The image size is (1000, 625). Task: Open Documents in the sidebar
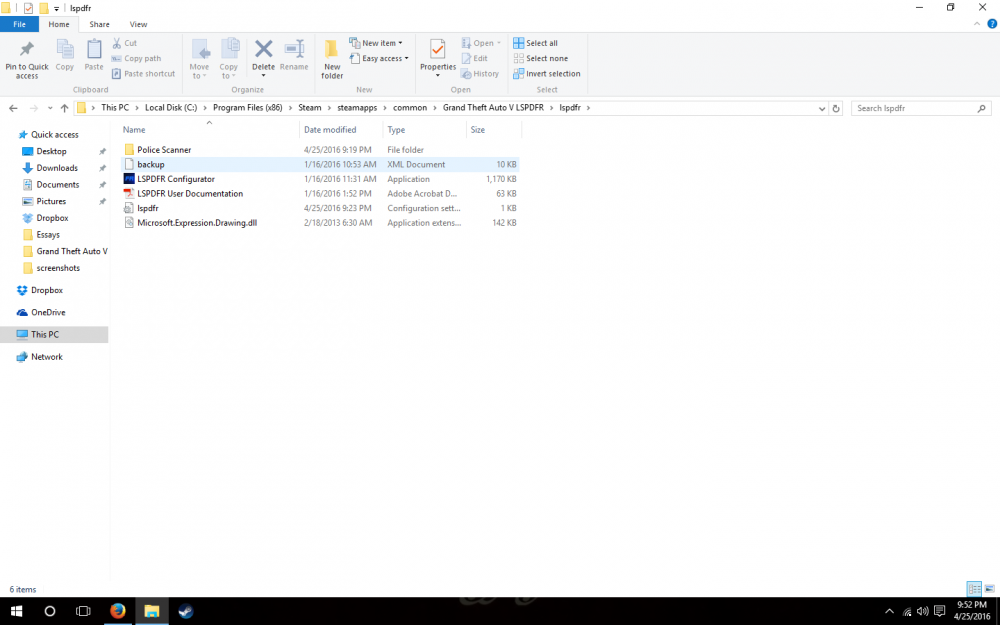coord(57,184)
